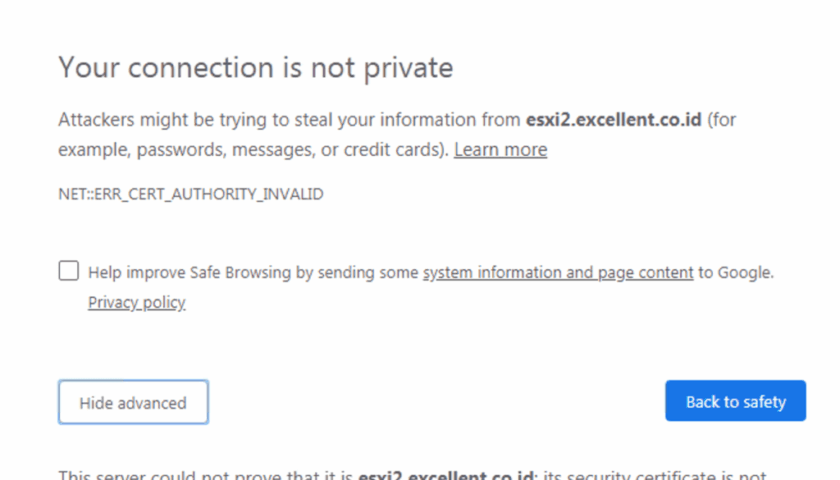This screenshot has width=840, height=480.
Task: Click the word "example" in the warning paragraph
Action: (90, 150)
